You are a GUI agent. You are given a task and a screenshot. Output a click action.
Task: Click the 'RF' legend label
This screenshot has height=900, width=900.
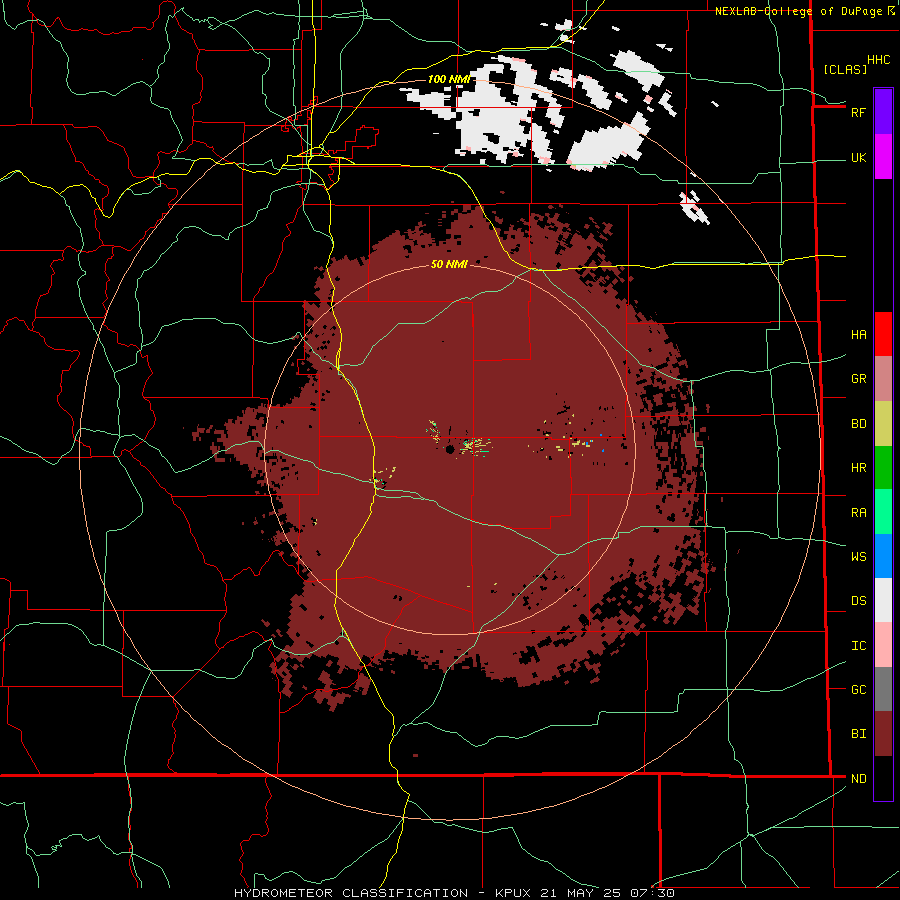(x=858, y=112)
